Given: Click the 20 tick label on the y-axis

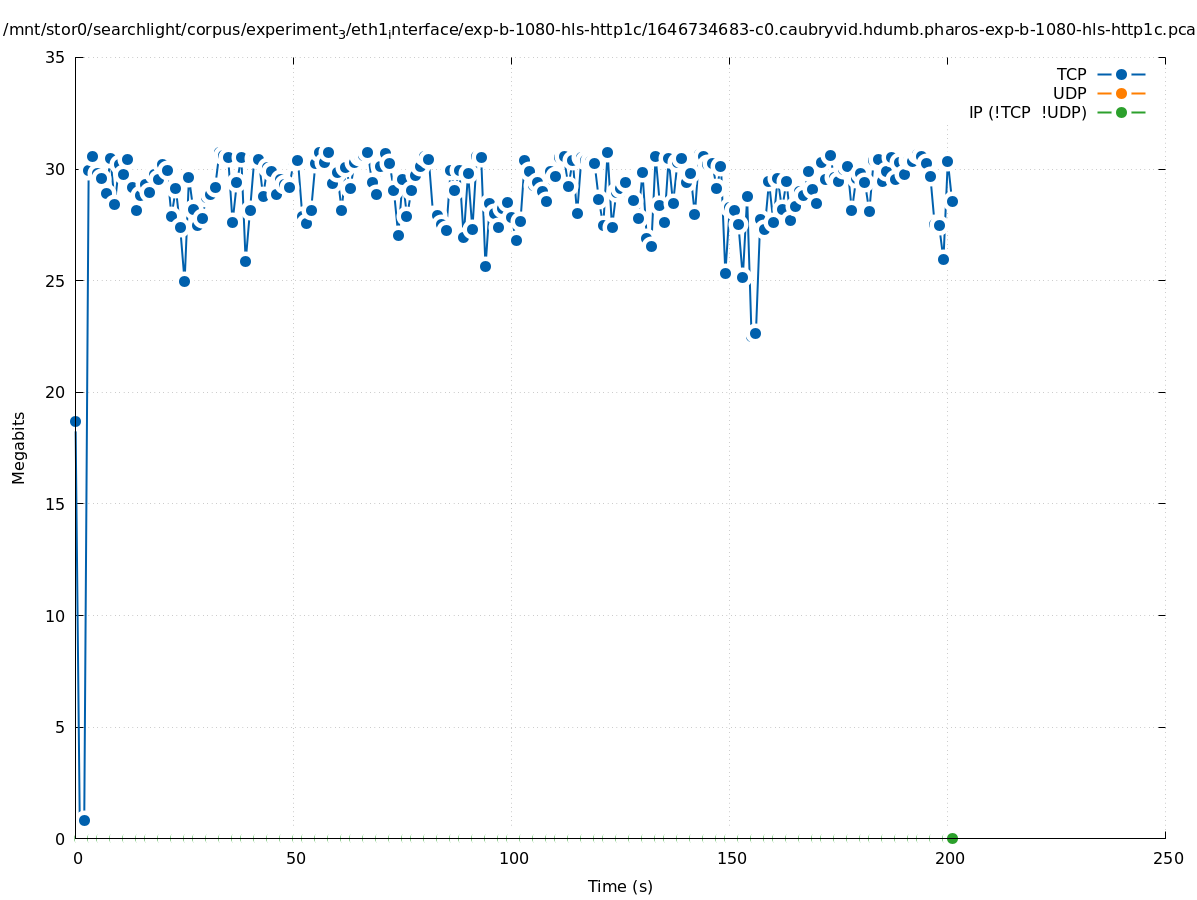Looking at the screenshot, I should 56,392.
